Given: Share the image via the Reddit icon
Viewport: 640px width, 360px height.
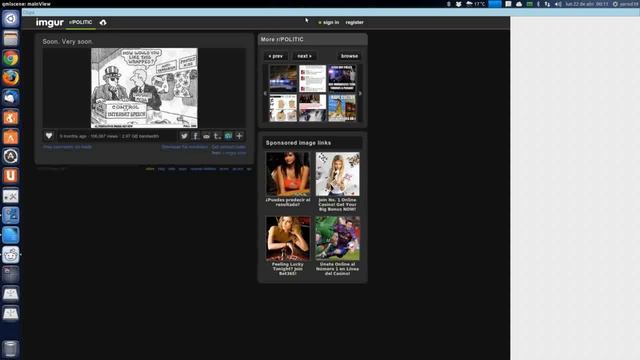Looking at the screenshot, I should coord(207,136).
